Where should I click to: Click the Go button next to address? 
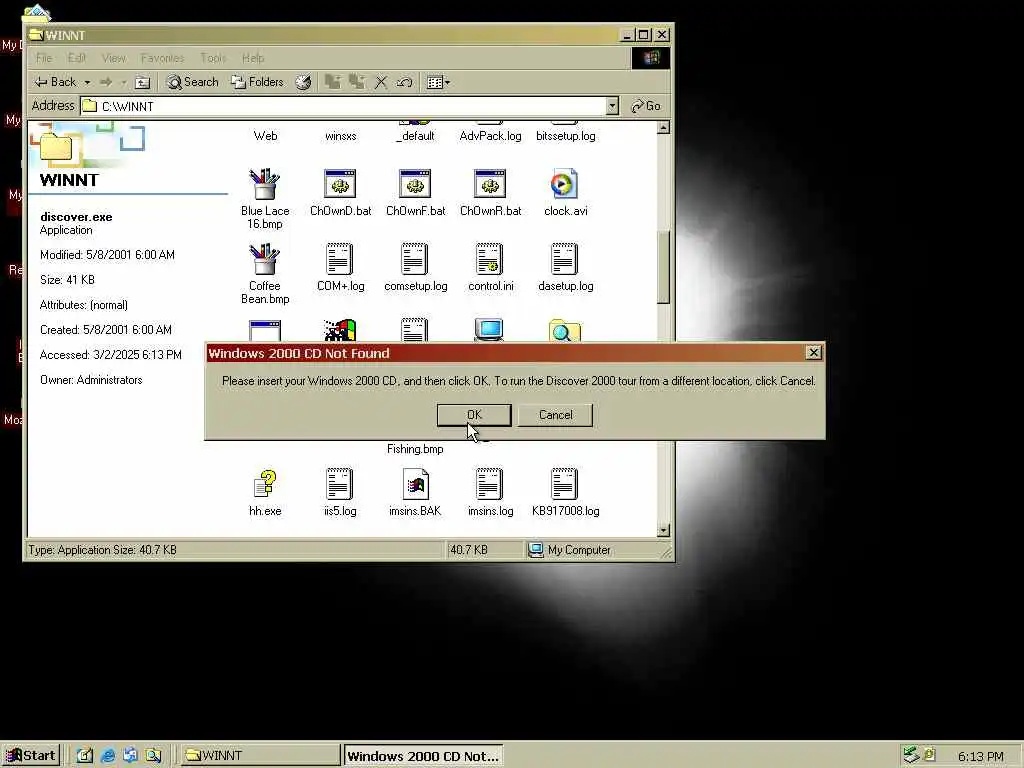646,106
